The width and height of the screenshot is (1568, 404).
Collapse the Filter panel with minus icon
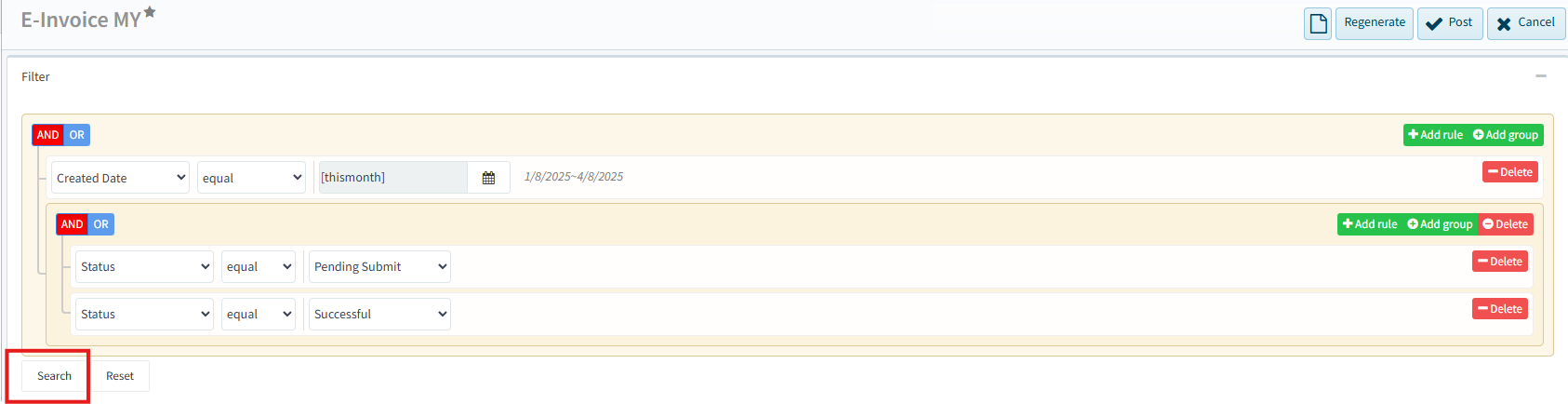1540,76
